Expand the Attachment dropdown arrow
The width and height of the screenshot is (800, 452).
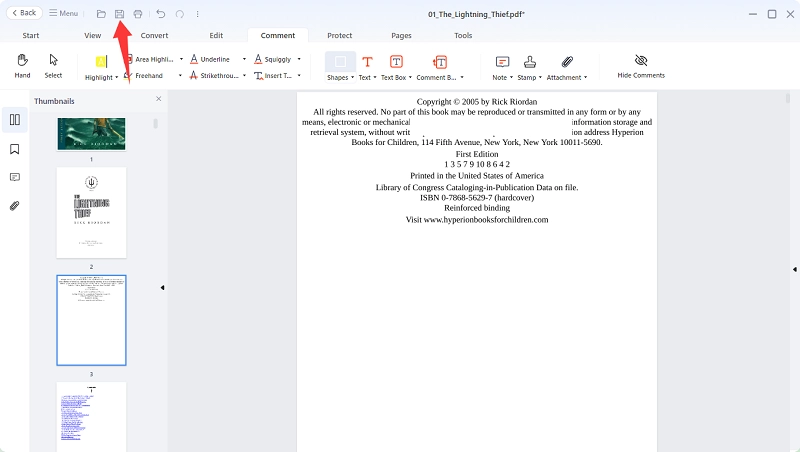click(x=586, y=78)
